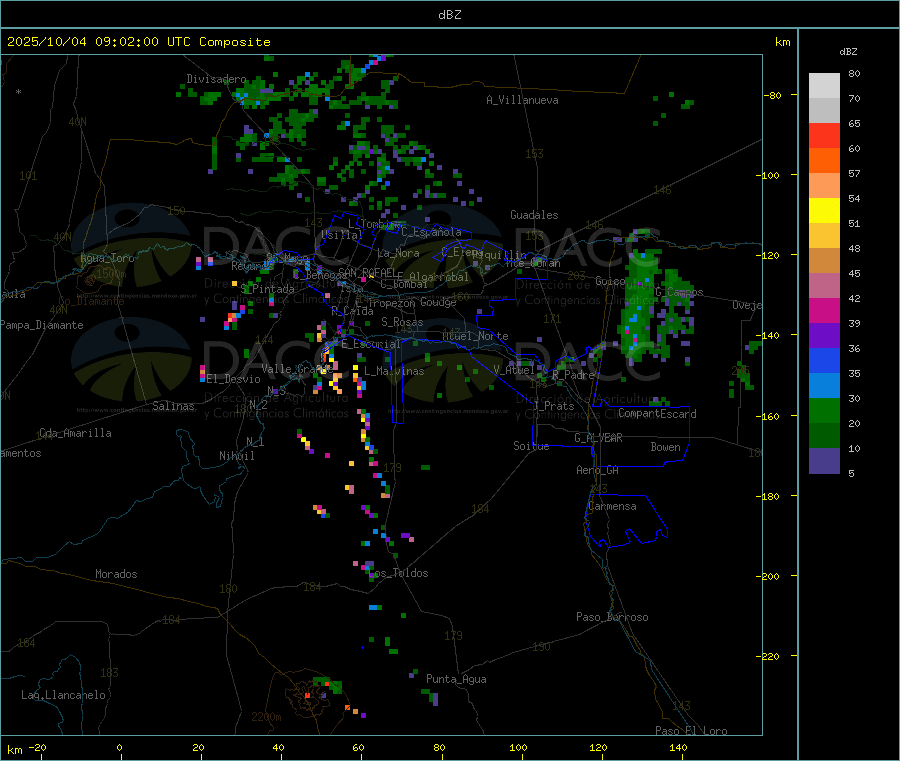The height and width of the screenshot is (761, 900).
Task: Click the G_Campos location label
Action: tap(679, 292)
